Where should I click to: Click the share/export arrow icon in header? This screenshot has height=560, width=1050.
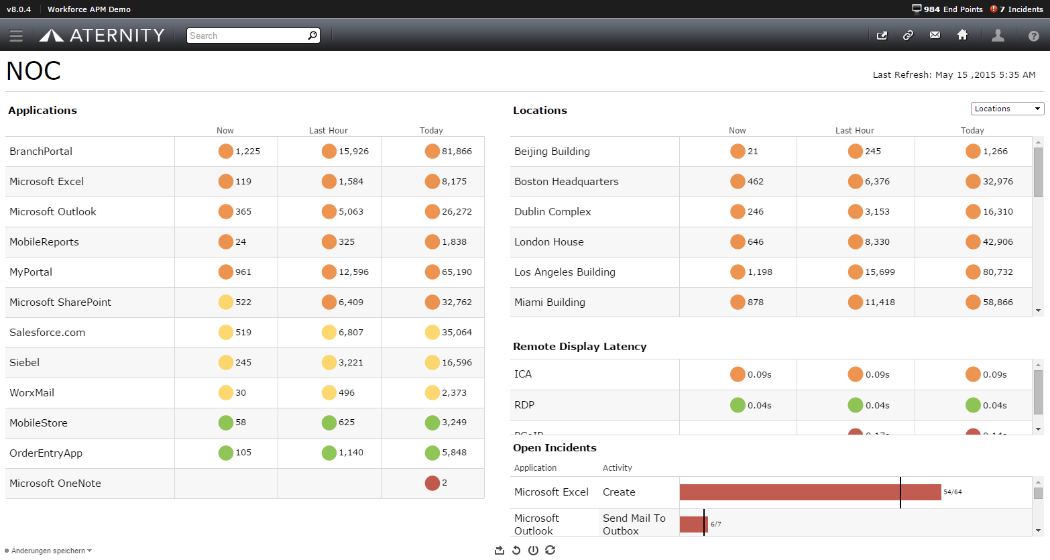[x=882, y=36]
